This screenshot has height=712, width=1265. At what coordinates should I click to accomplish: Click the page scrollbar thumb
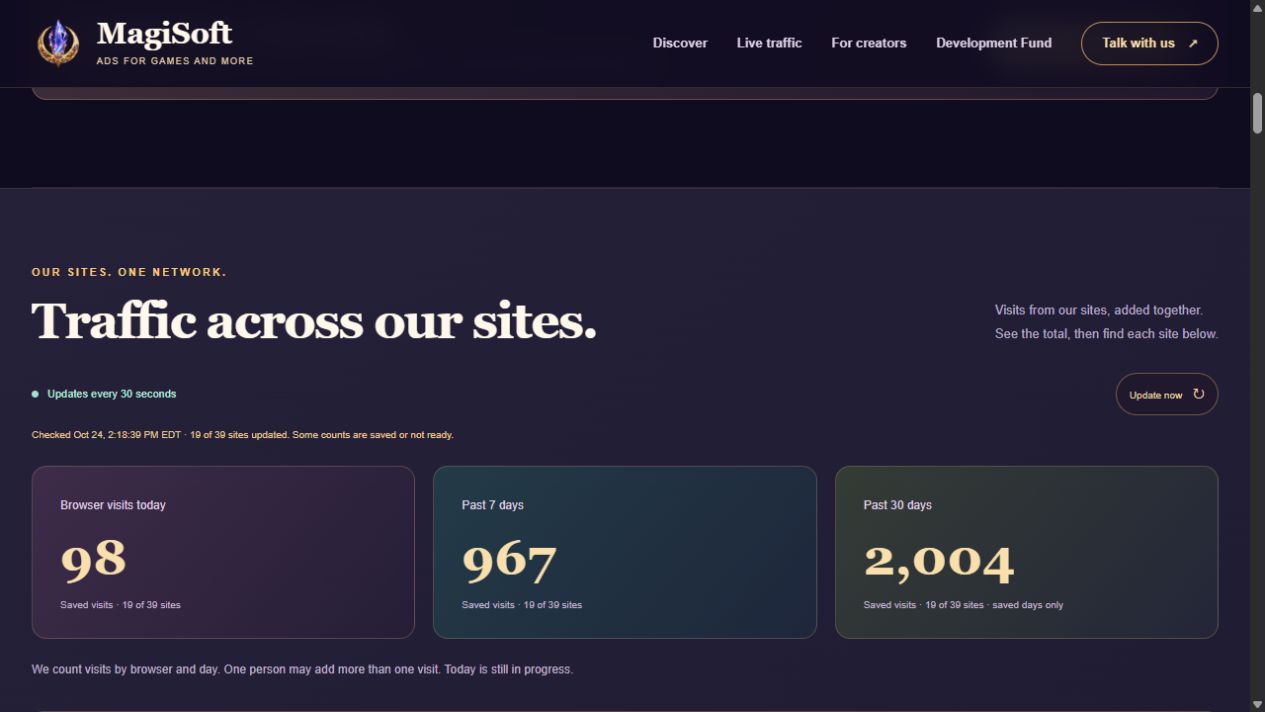[x=1257, y=113]
